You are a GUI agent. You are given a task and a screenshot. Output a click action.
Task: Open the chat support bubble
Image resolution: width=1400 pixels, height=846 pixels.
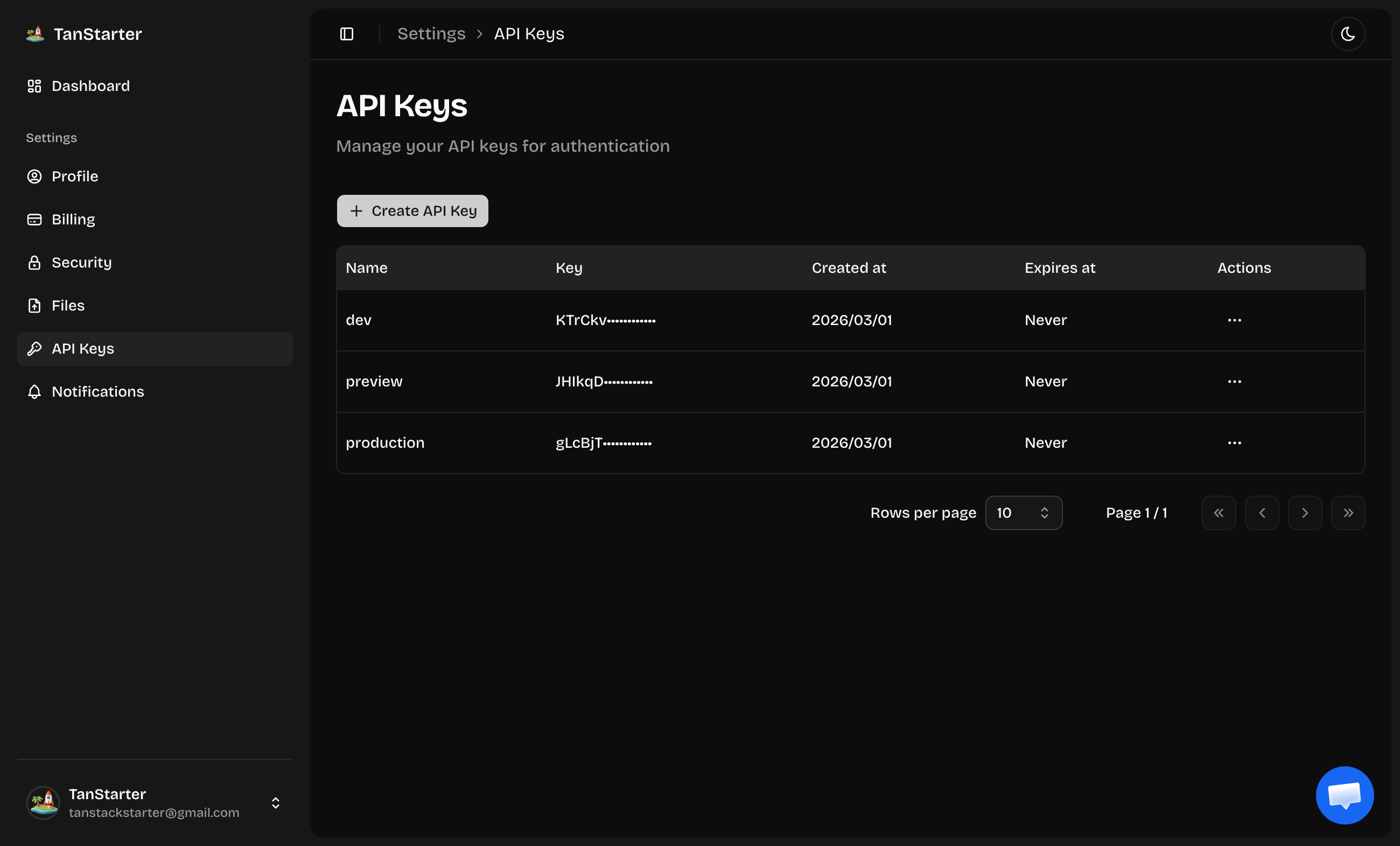(1344, 795)
